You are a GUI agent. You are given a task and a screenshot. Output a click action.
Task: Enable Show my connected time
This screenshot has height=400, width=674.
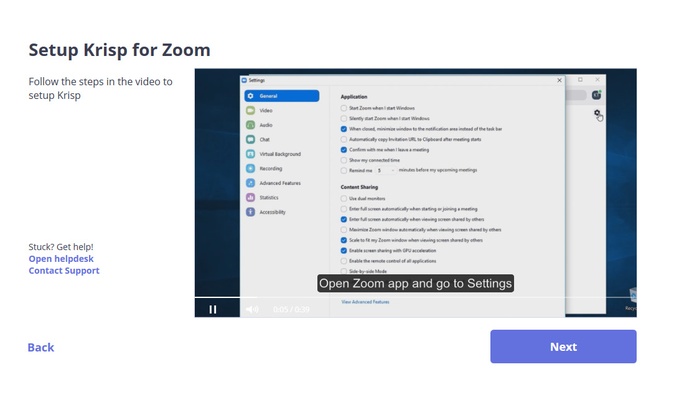343,160
